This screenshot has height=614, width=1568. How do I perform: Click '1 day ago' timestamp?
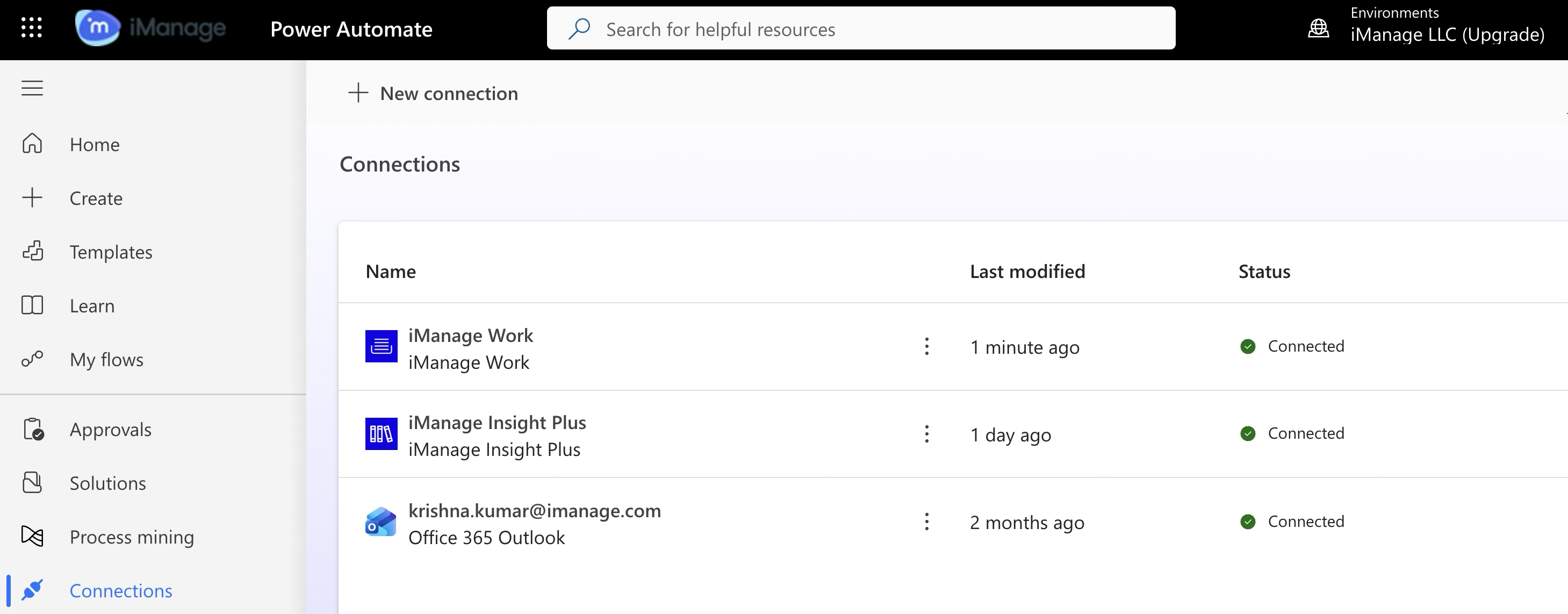coord(1010,435)
